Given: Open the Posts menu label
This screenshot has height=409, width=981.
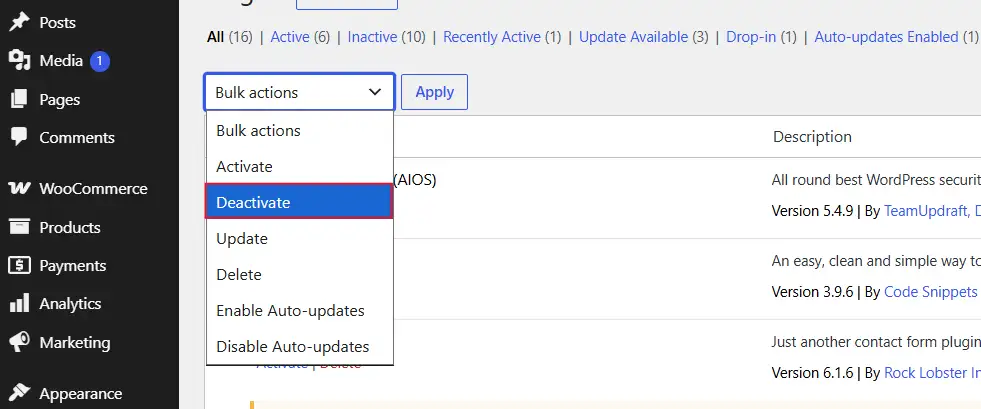Looking at the screenshot, I should [58, 23].
